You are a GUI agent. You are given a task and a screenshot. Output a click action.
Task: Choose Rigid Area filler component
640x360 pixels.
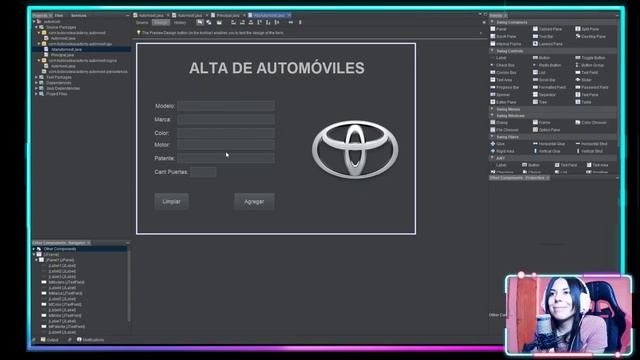(x=502, y=151)
